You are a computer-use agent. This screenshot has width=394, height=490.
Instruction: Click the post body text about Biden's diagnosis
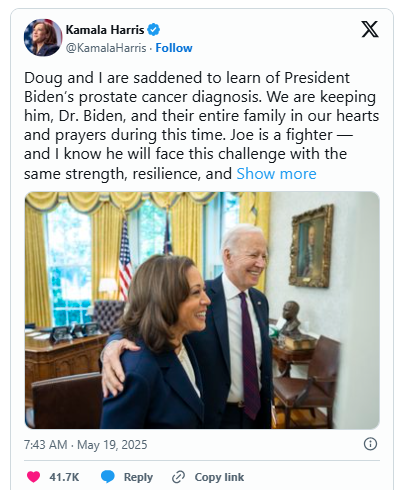point(201,125)
